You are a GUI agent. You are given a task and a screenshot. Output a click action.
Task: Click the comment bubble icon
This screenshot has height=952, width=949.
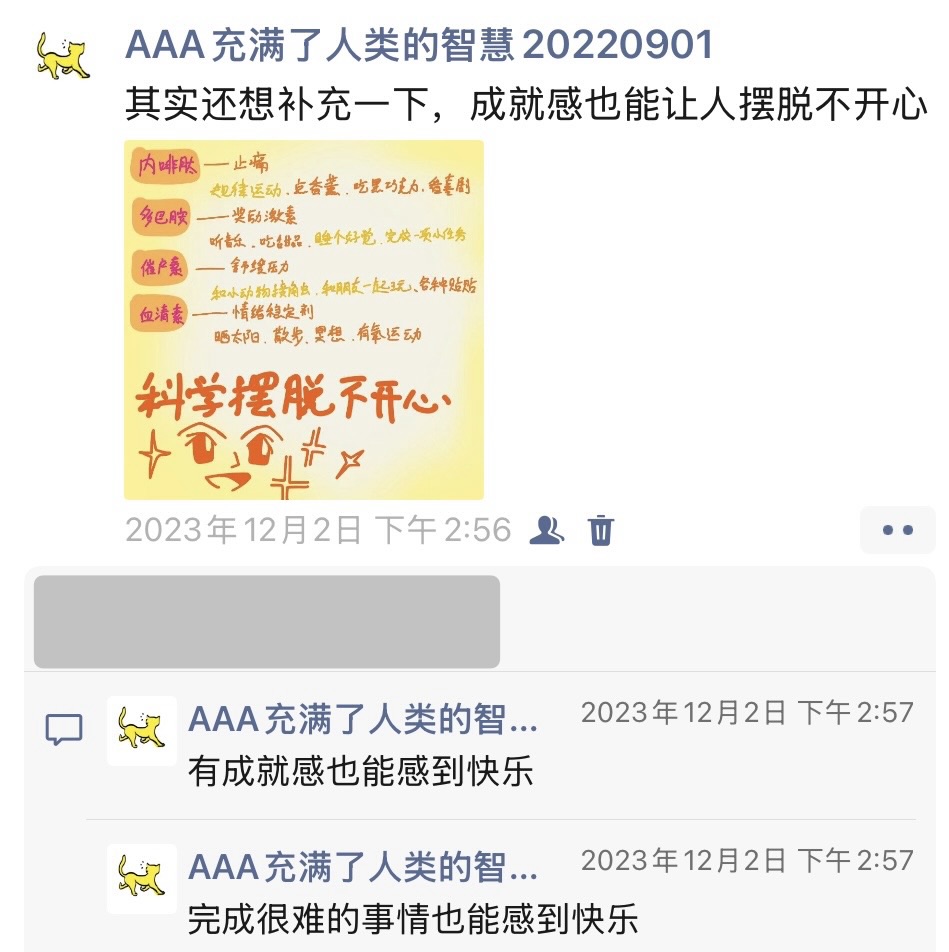point(64,729)
